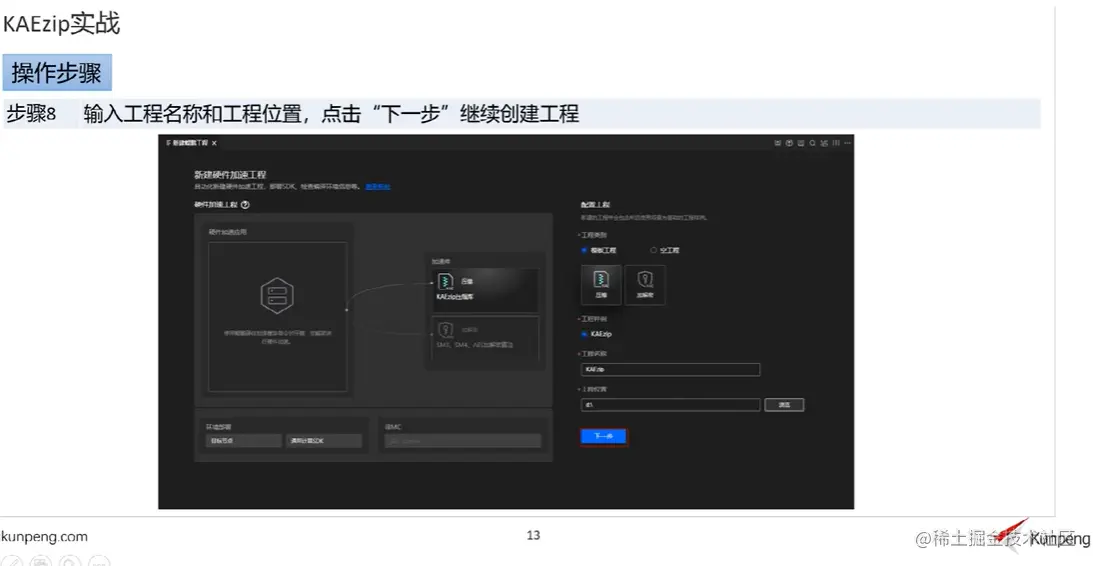The width and height of the screenshot is (1093, 566).
Task: Click the project location field showing d:\
Action: [x=670, y=404]
